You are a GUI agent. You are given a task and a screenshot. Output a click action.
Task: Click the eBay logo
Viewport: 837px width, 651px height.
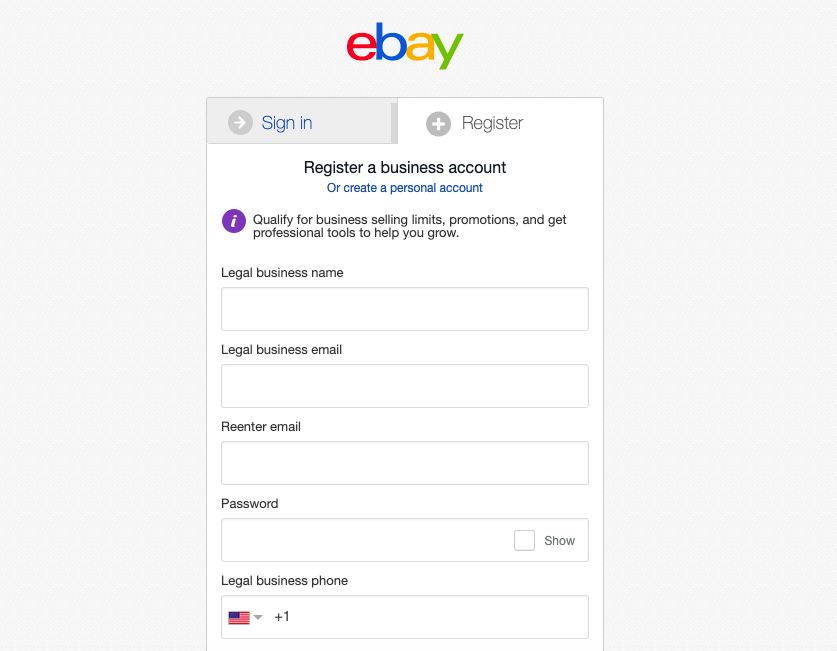pyautogui.click(x=405, y=47)
